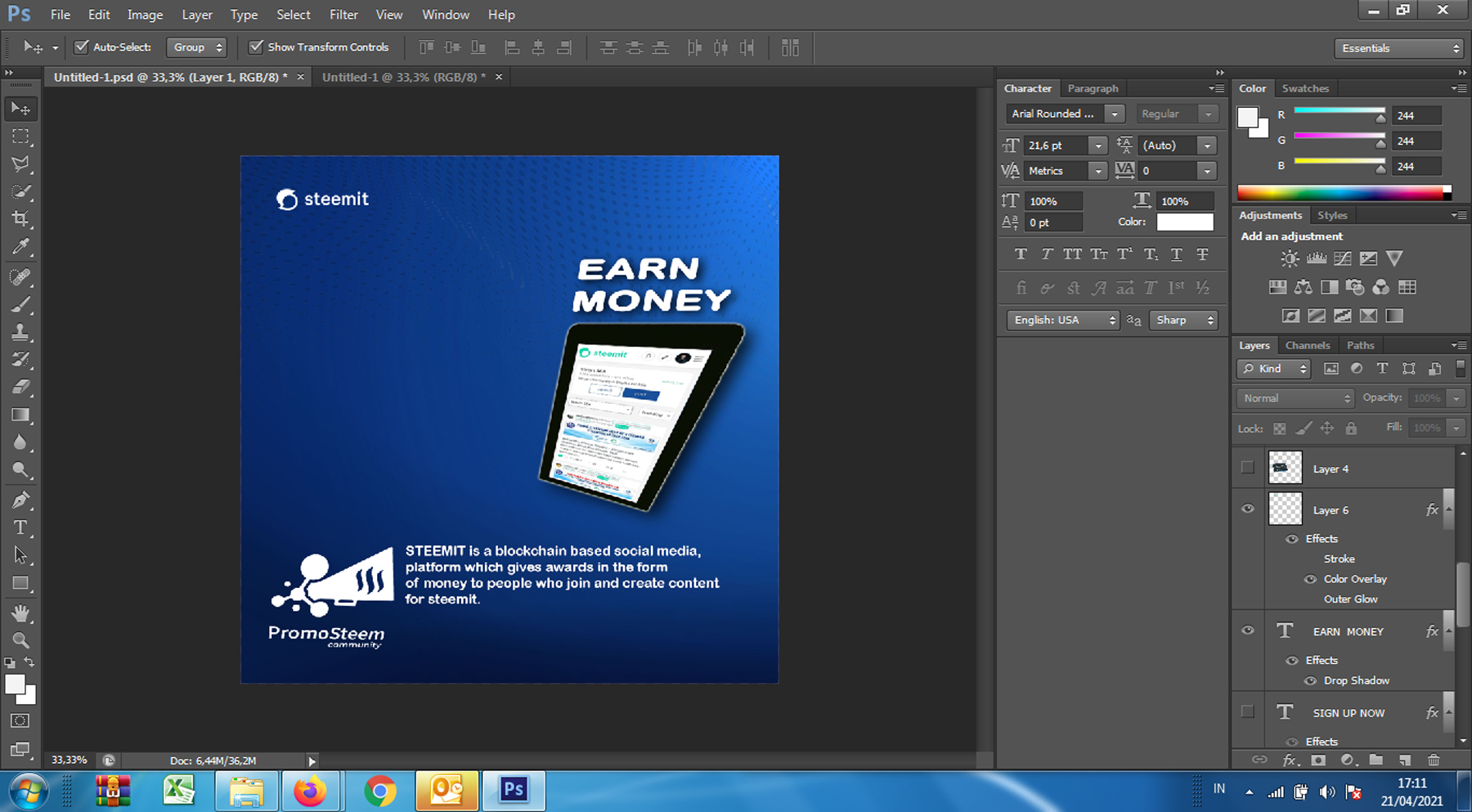
Task: Apply Faux Bold in Character panel
Action: (1021, 254)
